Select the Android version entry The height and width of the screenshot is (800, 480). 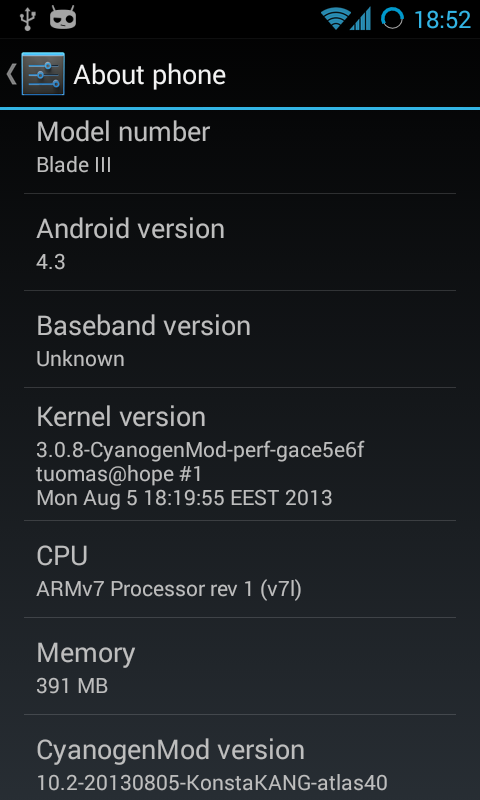coord(240,242)
